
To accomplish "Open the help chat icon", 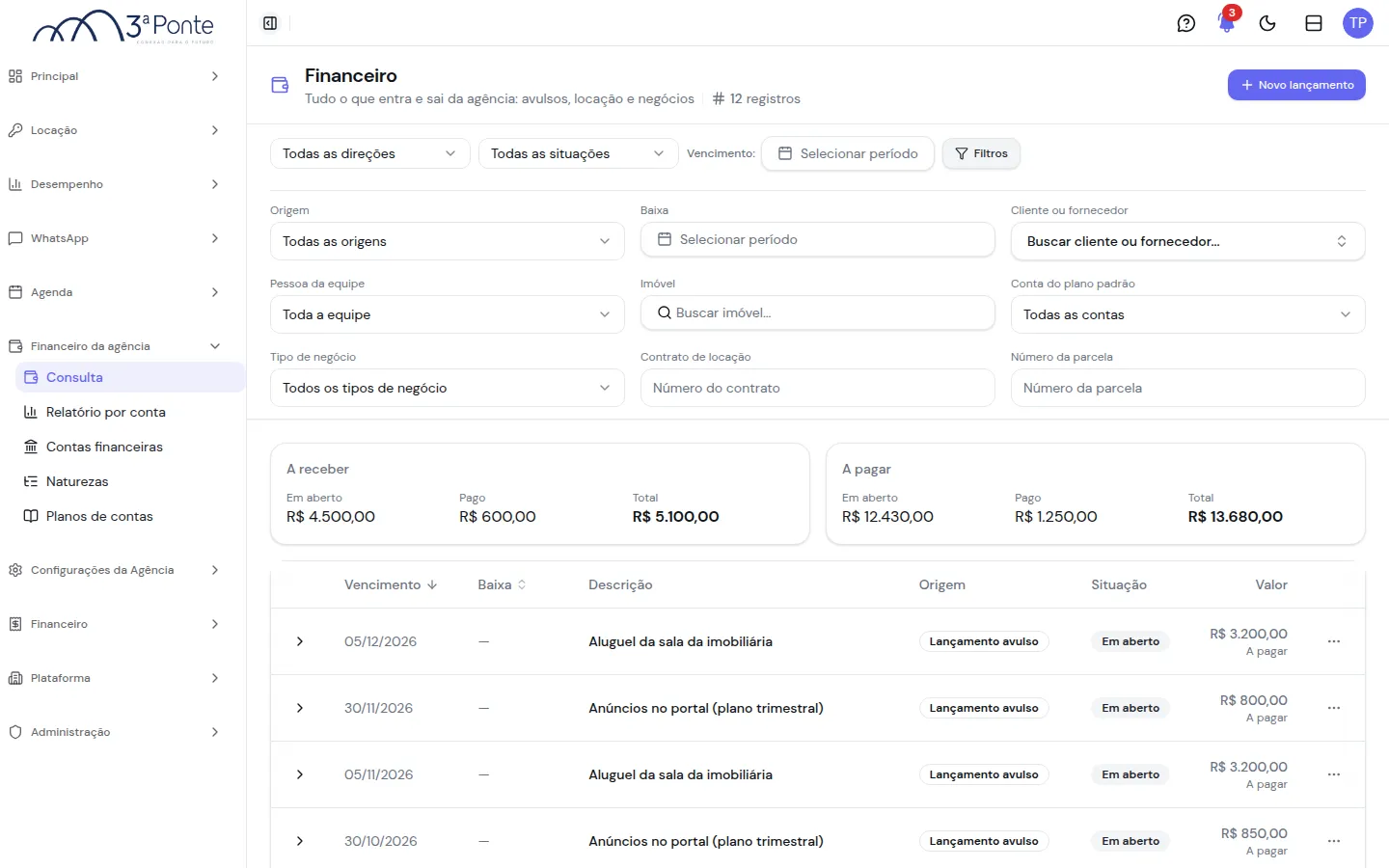I will point(1186,23).
